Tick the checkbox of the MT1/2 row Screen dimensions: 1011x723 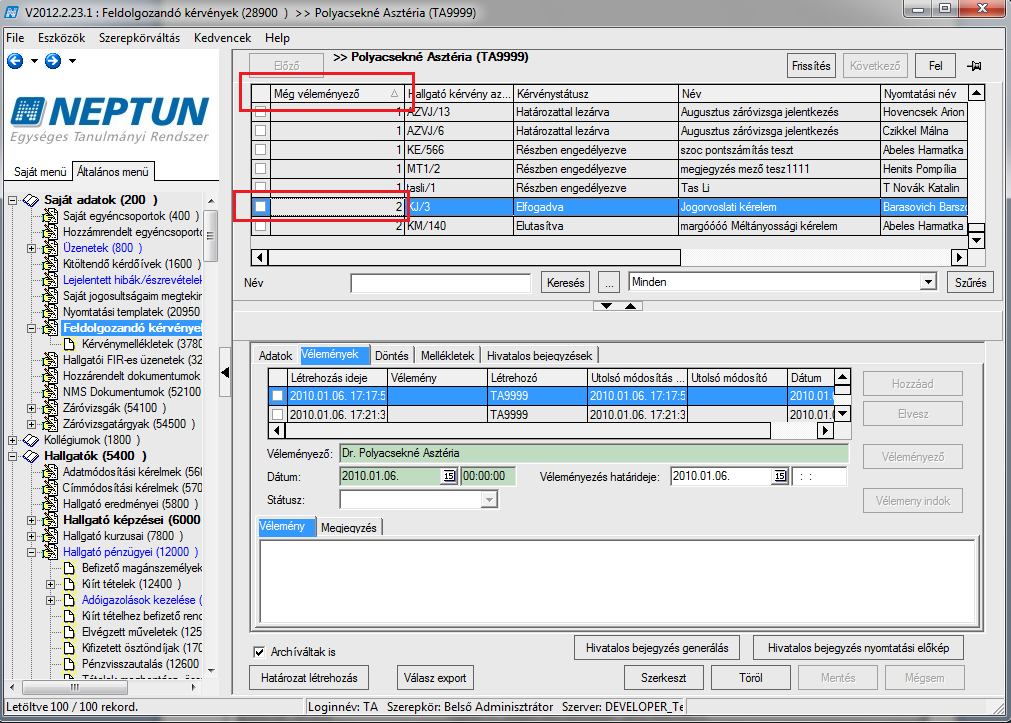[x=260, y=168]
